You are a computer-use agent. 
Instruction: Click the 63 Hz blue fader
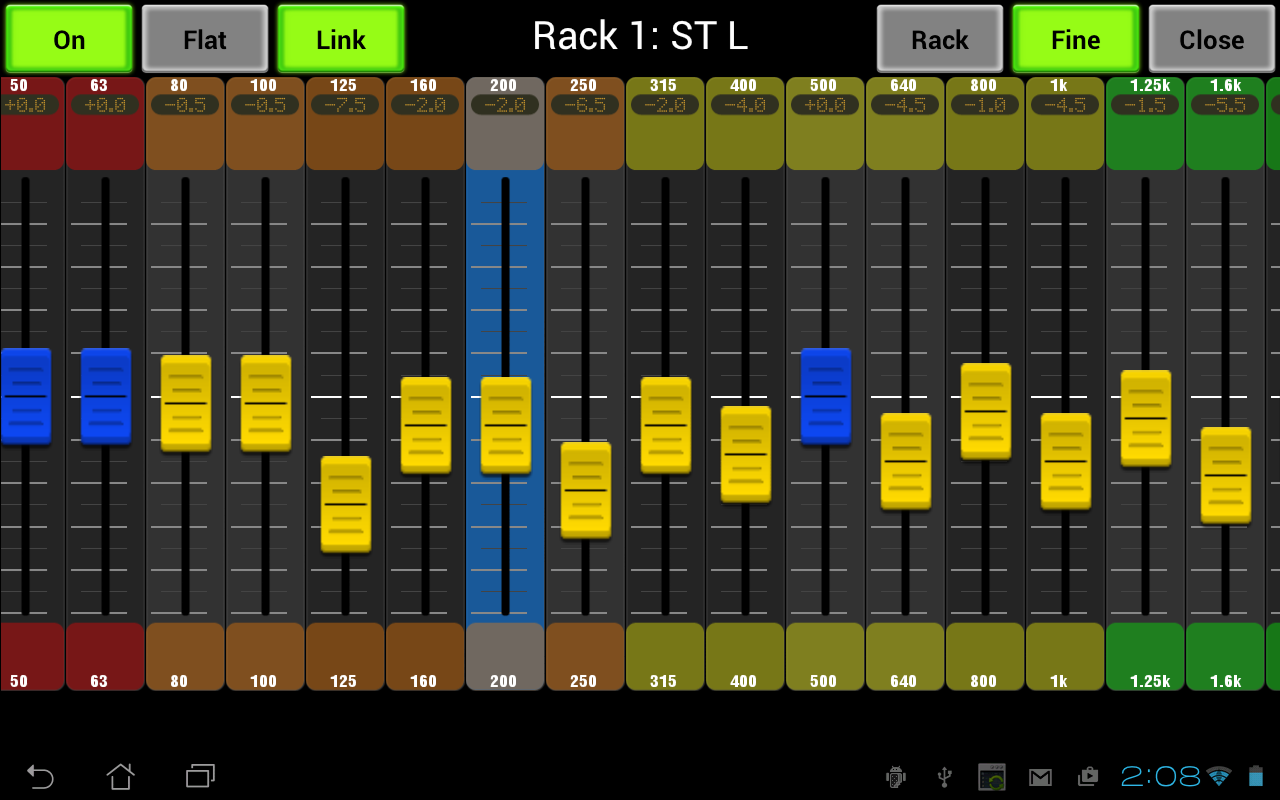(x=106, y=396)
